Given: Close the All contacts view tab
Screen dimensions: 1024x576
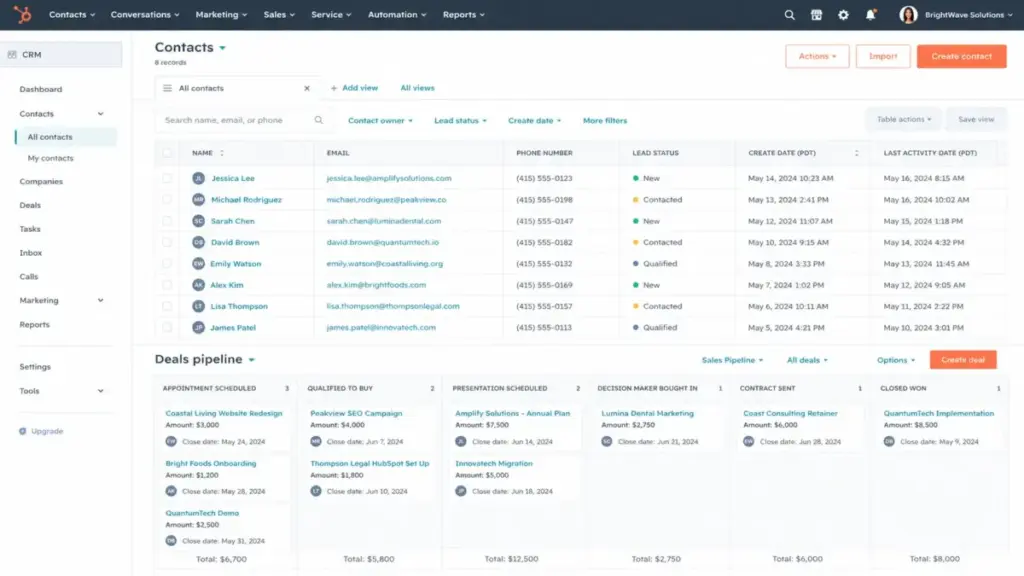Looking at the screenshot, I should (307, 88).
